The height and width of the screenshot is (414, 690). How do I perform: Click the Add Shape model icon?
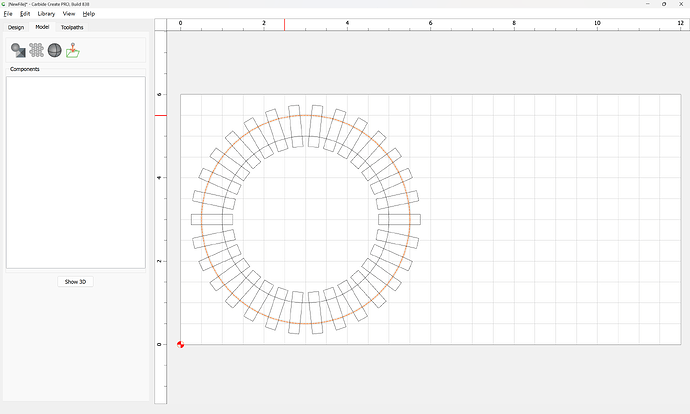[18, 50]
